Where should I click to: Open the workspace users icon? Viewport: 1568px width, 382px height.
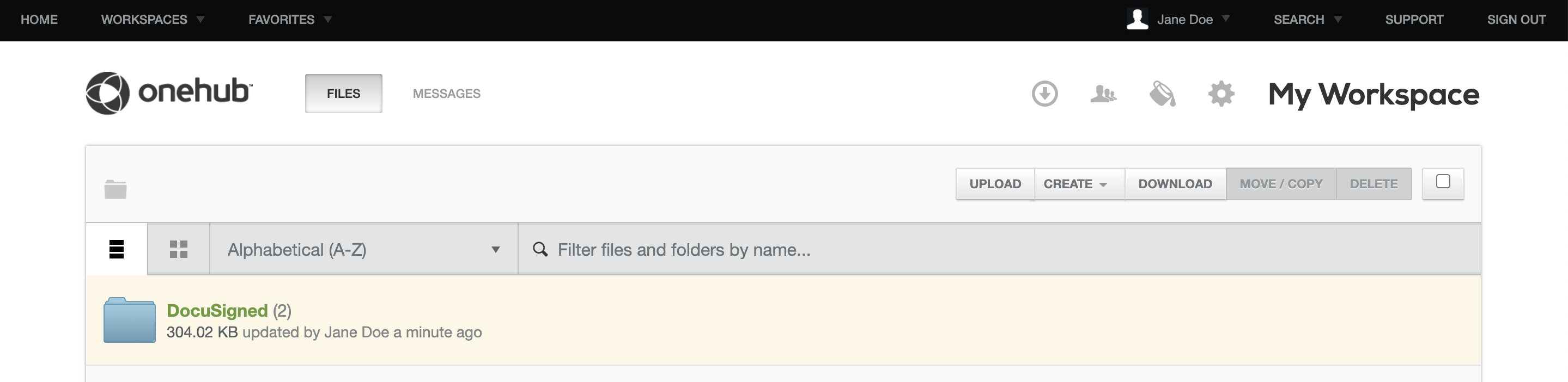pyautogui.click(x=1103, y=94)
